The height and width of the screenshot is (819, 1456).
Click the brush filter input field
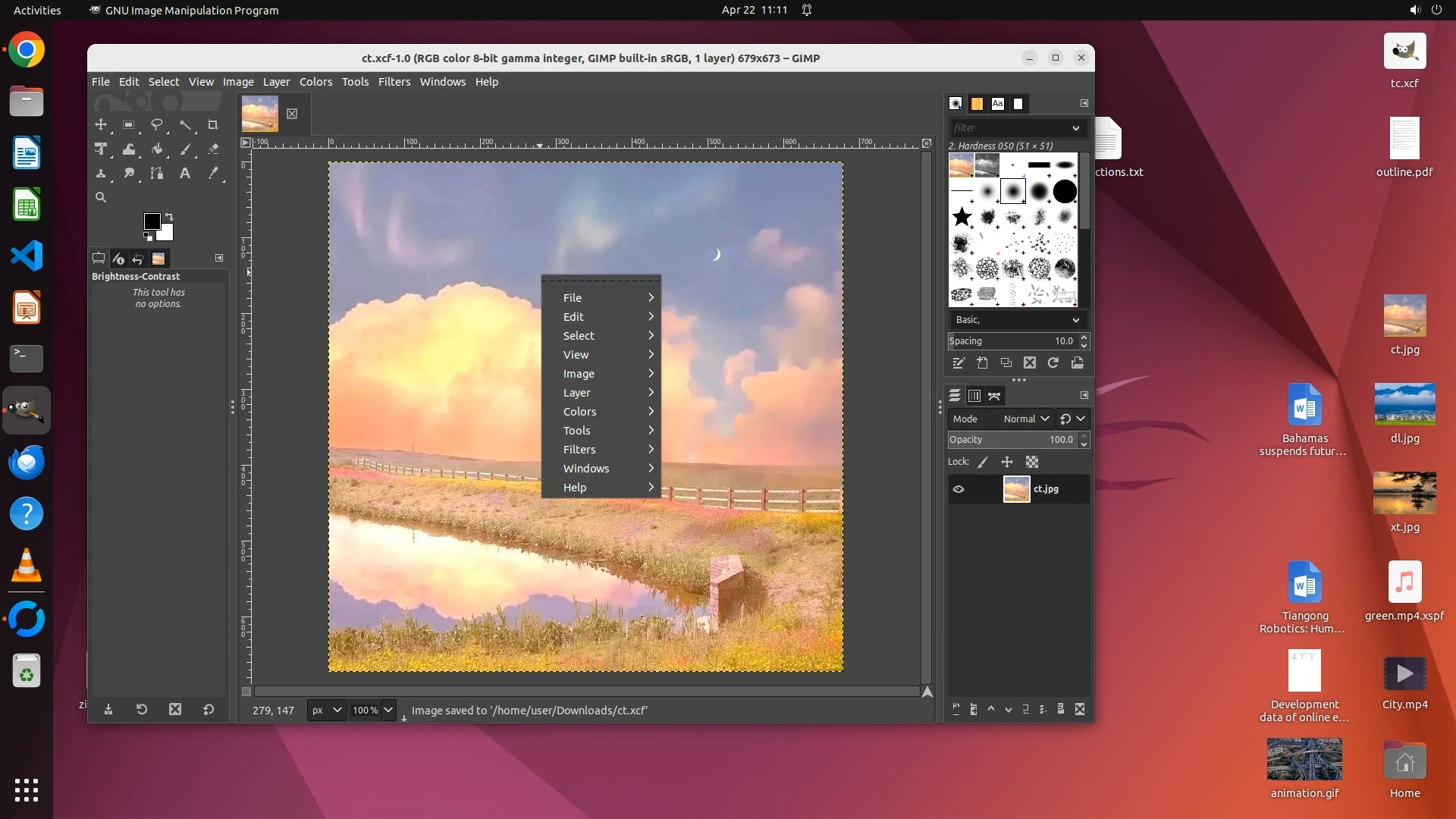1009,127
